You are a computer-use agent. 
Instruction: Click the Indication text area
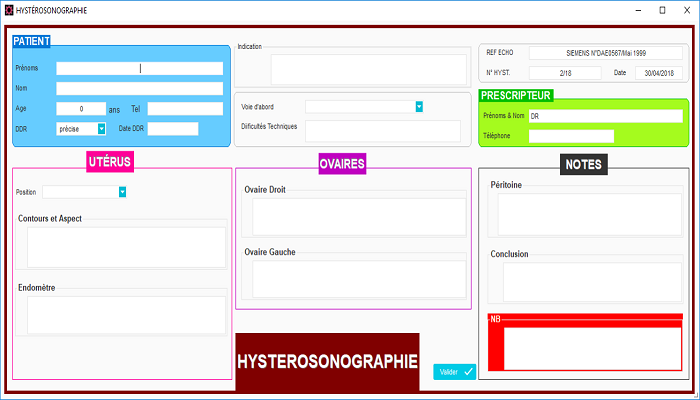click(x=368, y=69)
